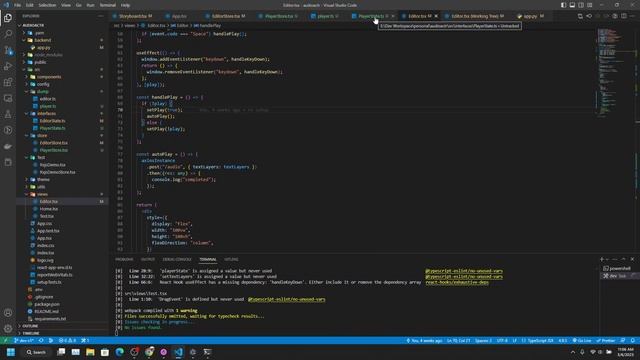Viewport: 640px width, 360px height.
Task: Open the Extensions view in activity bar
Action: click(8, 82)
